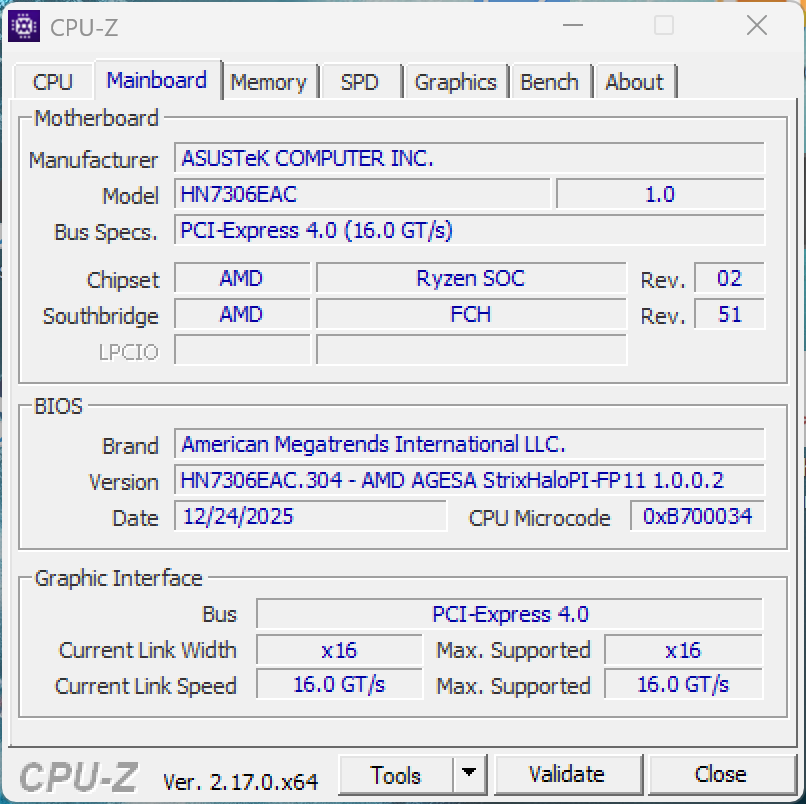
Task: Click the Ryzen SOC chipset field
Action: pyautogui.click(x=471, y=279)
